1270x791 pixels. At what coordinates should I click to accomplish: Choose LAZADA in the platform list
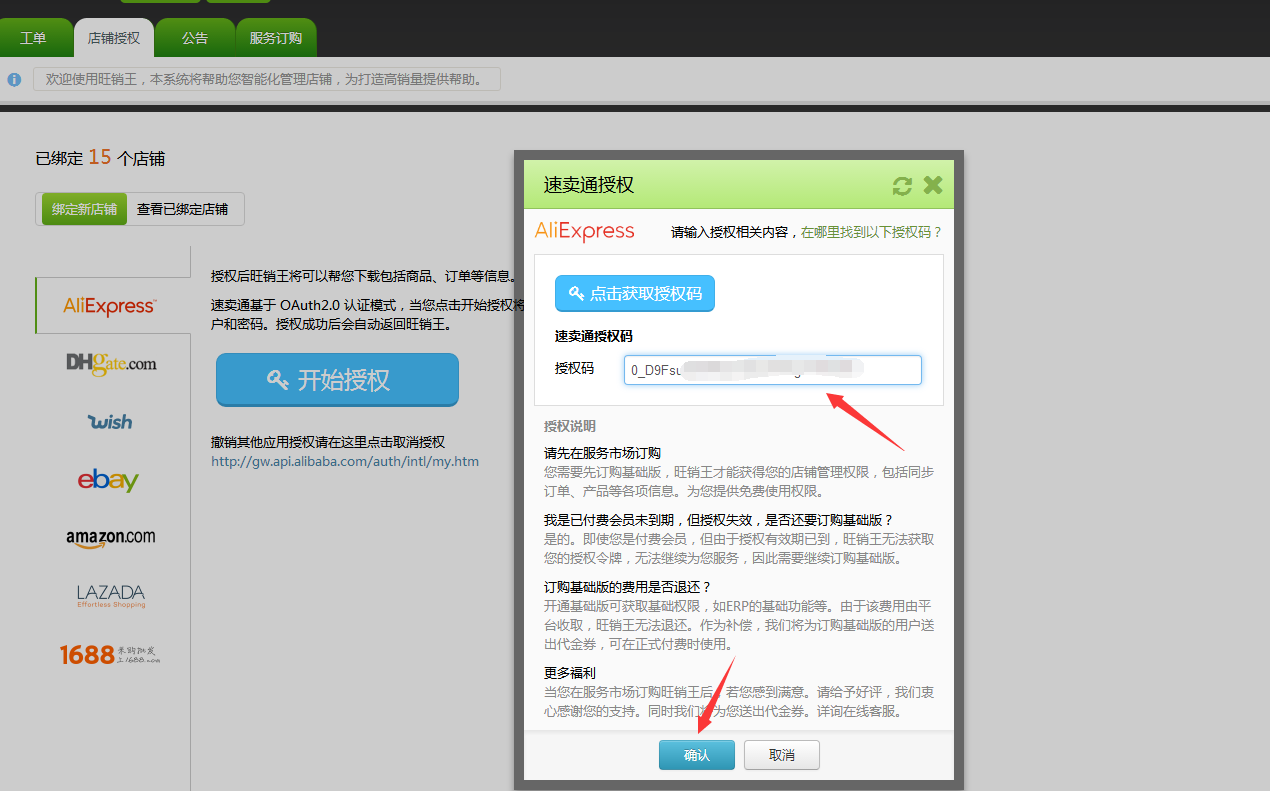pyautogui.click(x=111, y=596)
